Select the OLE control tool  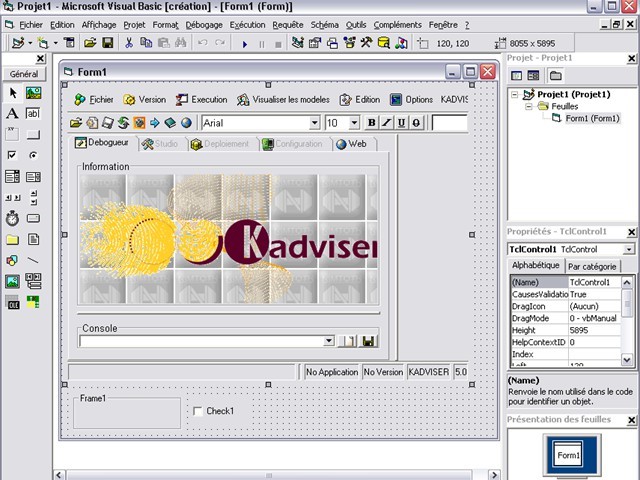[13, 302]
